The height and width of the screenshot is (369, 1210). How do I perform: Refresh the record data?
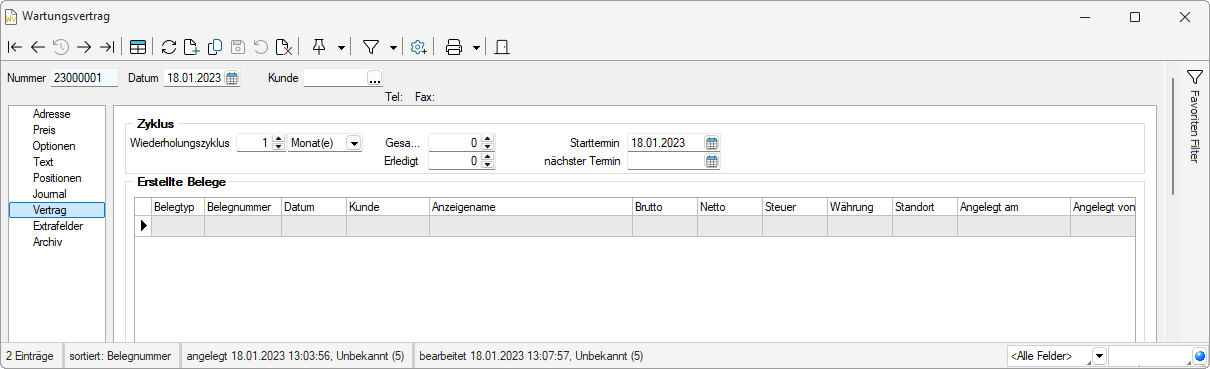pos(169,47)
